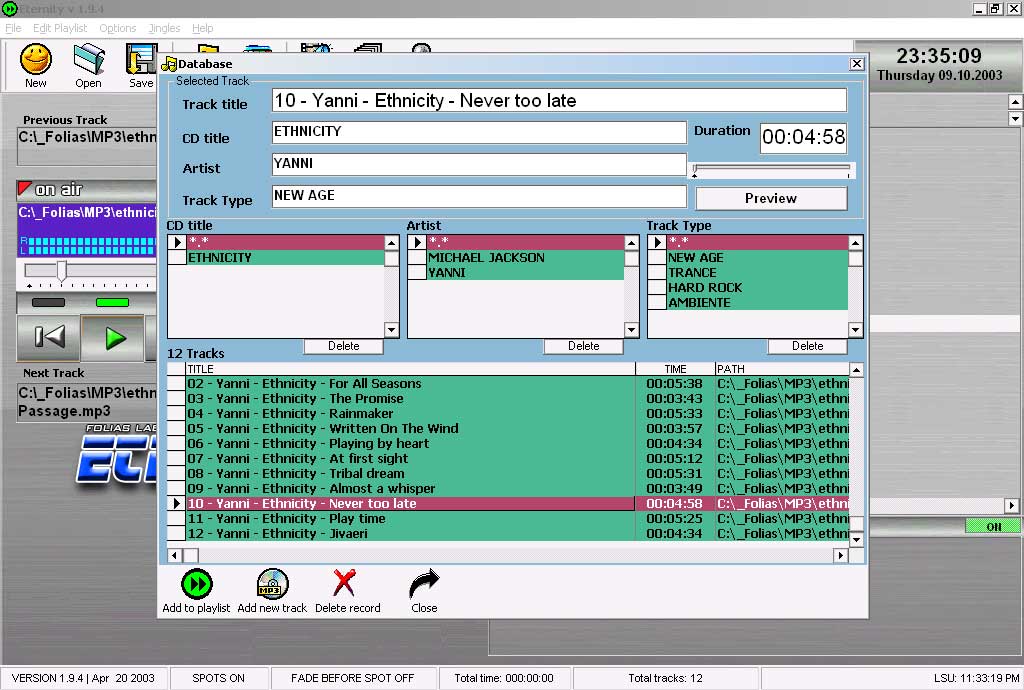Click the Open playlist icon
This screenshot has height=690, width=1024.
coord(89,59)
